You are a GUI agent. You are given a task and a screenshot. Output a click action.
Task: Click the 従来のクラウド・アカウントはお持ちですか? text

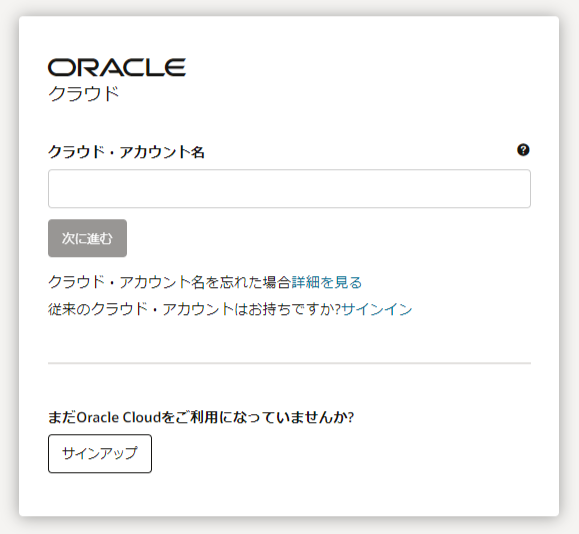coord(195,309)
